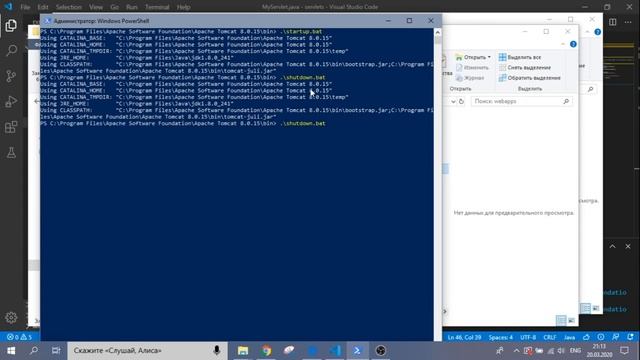640x360 pixels.
Task: Open the Extensions view in VS Code
Action: pyautogui.click(x=11, y=127)
